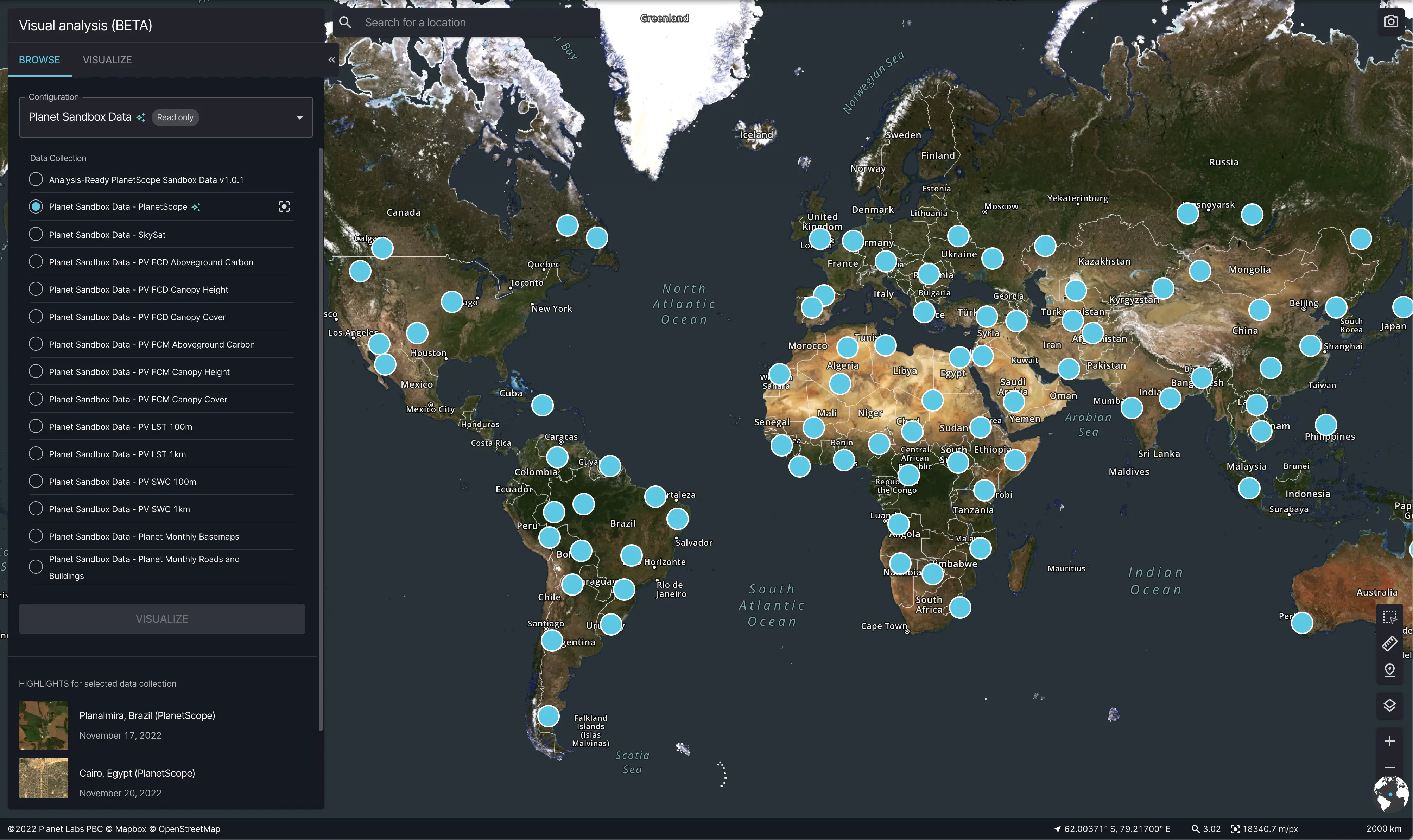Click the sparkle icon after PlanetScope label
Screen dimensions: 1413x840
click(196, 207)
